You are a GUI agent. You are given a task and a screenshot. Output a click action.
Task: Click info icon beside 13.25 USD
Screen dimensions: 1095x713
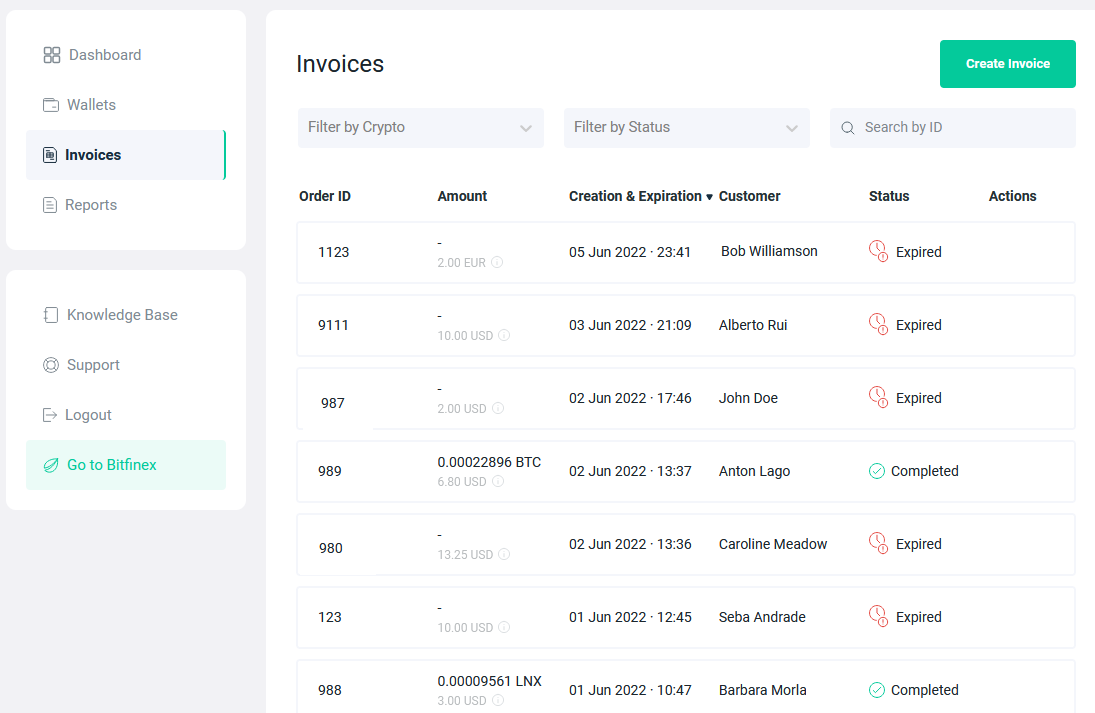[x=504, y=554]
